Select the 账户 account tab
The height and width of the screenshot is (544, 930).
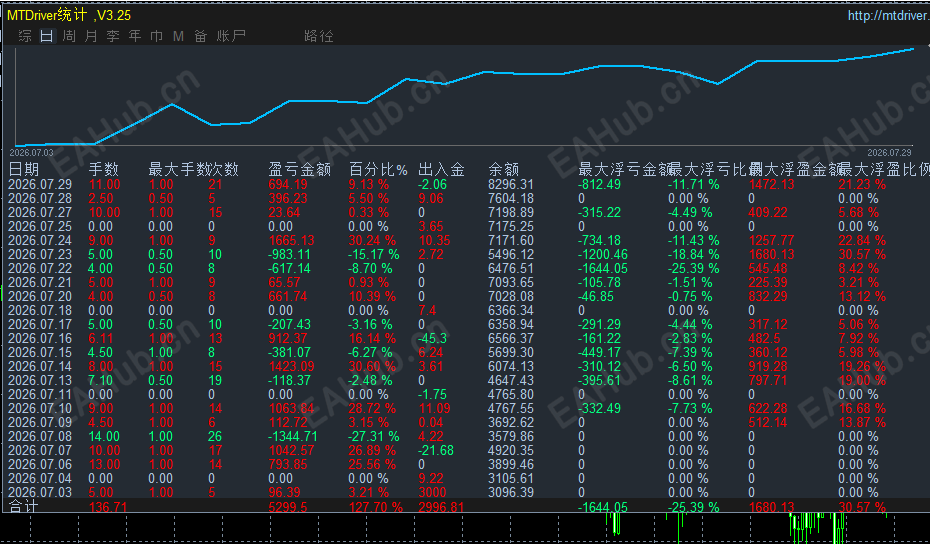pos(231,36)
